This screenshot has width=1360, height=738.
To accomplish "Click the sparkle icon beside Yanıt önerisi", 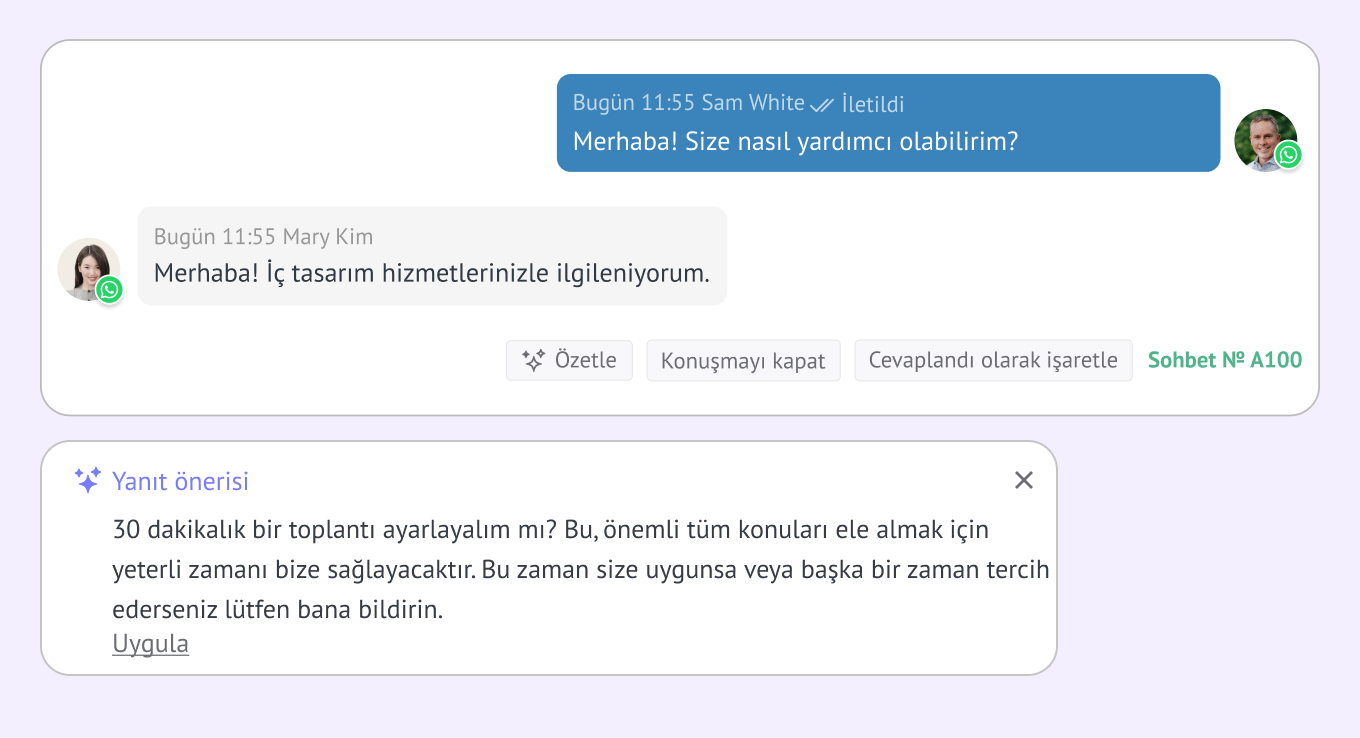I will (88, 480).
